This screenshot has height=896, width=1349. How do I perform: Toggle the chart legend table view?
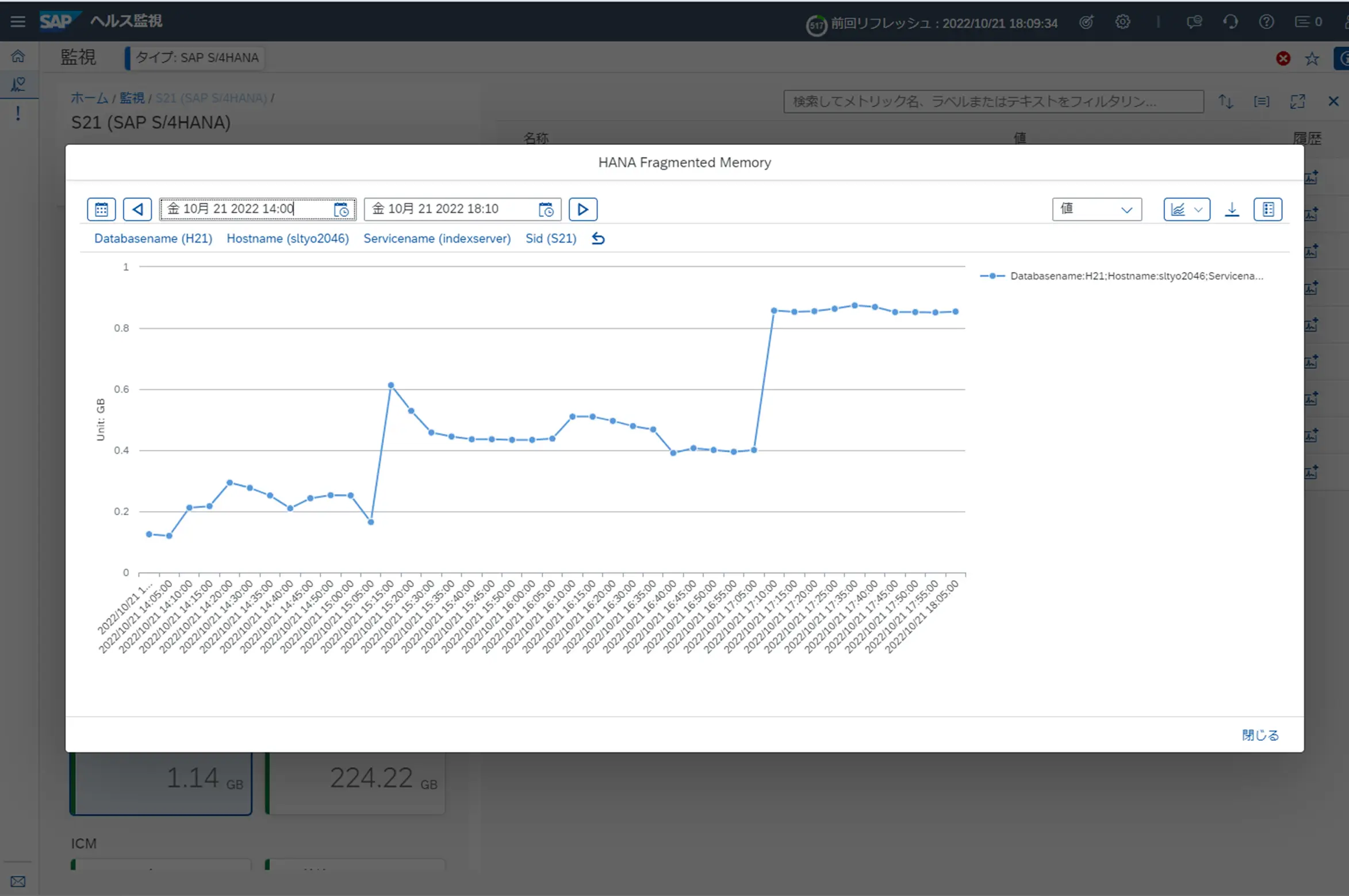point(1268,209)
